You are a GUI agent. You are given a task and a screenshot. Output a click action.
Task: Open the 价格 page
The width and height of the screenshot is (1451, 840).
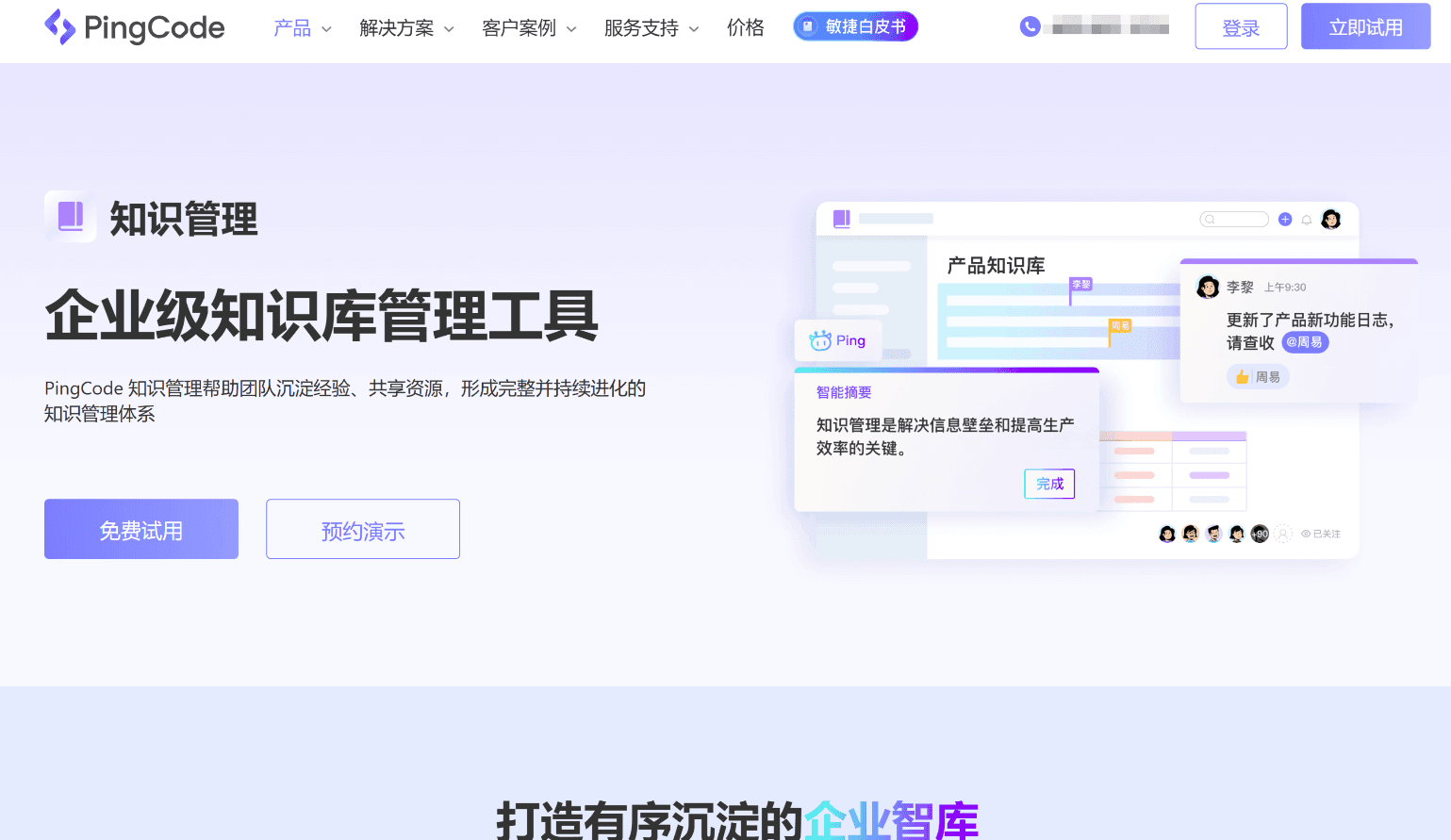tap(746, 28)
